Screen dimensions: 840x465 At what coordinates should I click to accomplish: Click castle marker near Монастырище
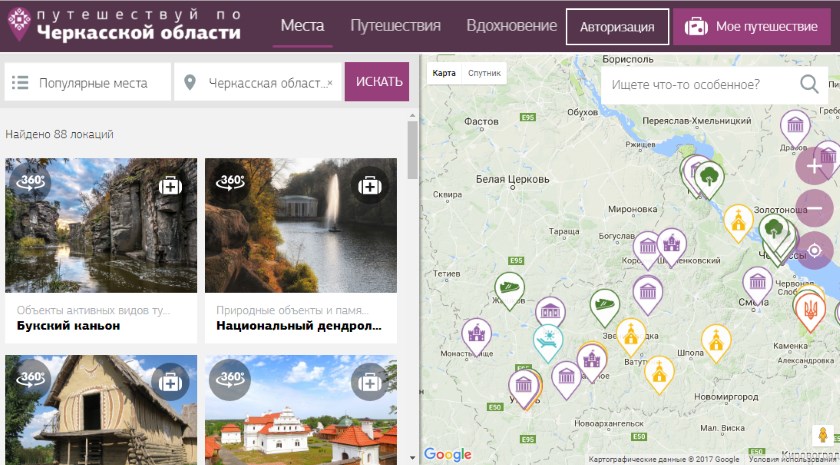[476, 334]
